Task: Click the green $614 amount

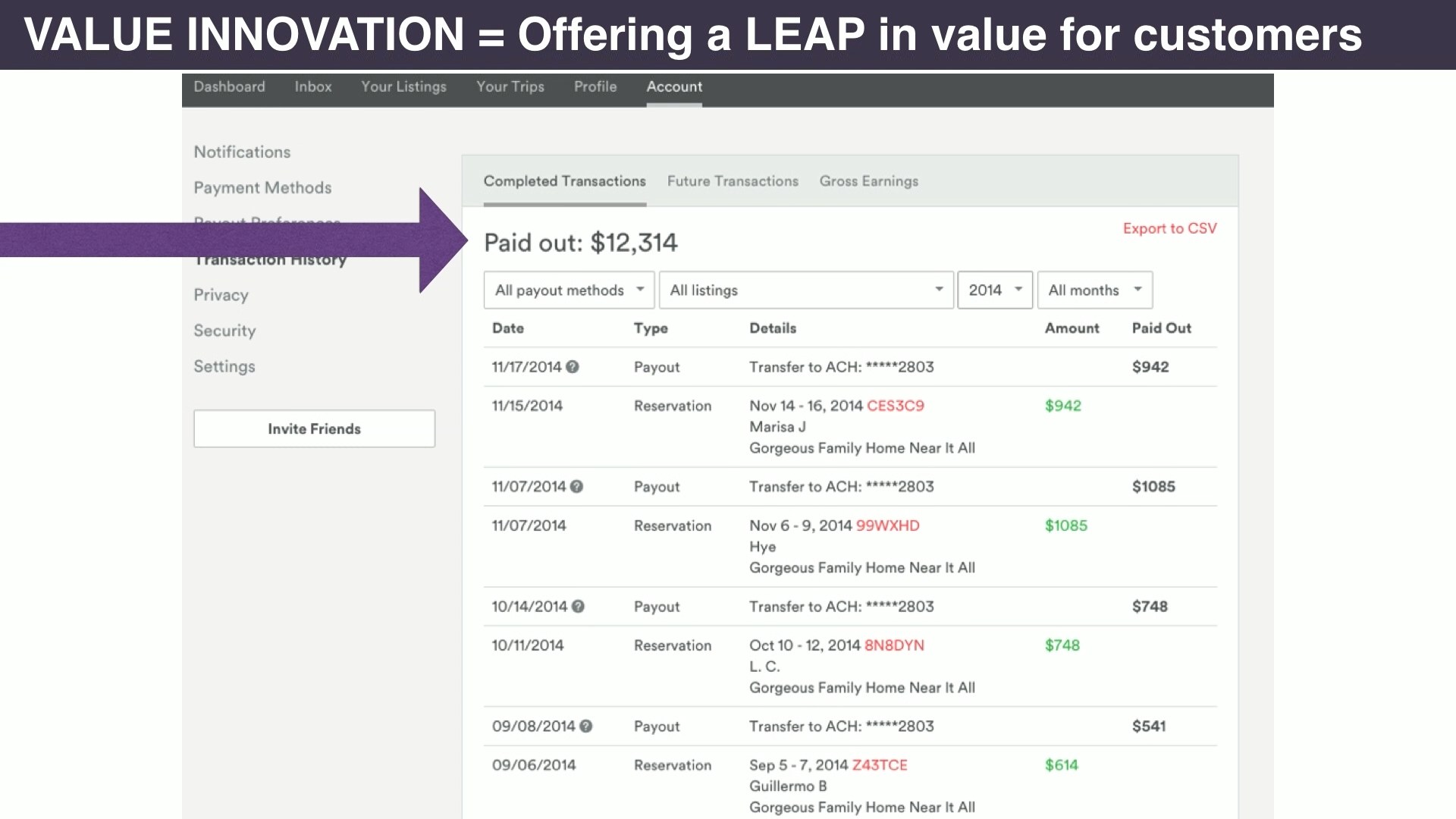Action: (x=1062, y=766)
